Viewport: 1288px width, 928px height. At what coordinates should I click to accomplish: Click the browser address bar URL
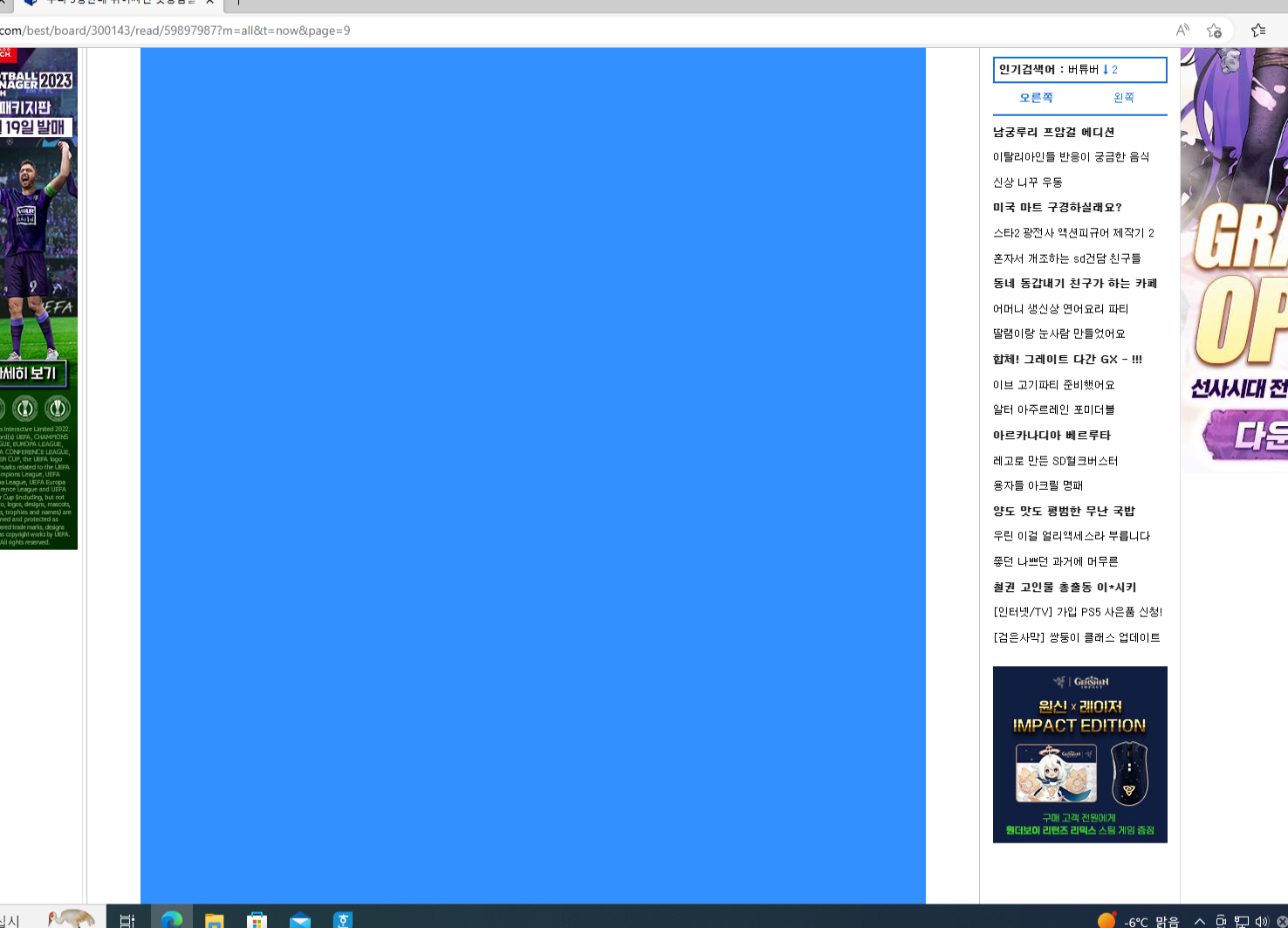point(175,31)
